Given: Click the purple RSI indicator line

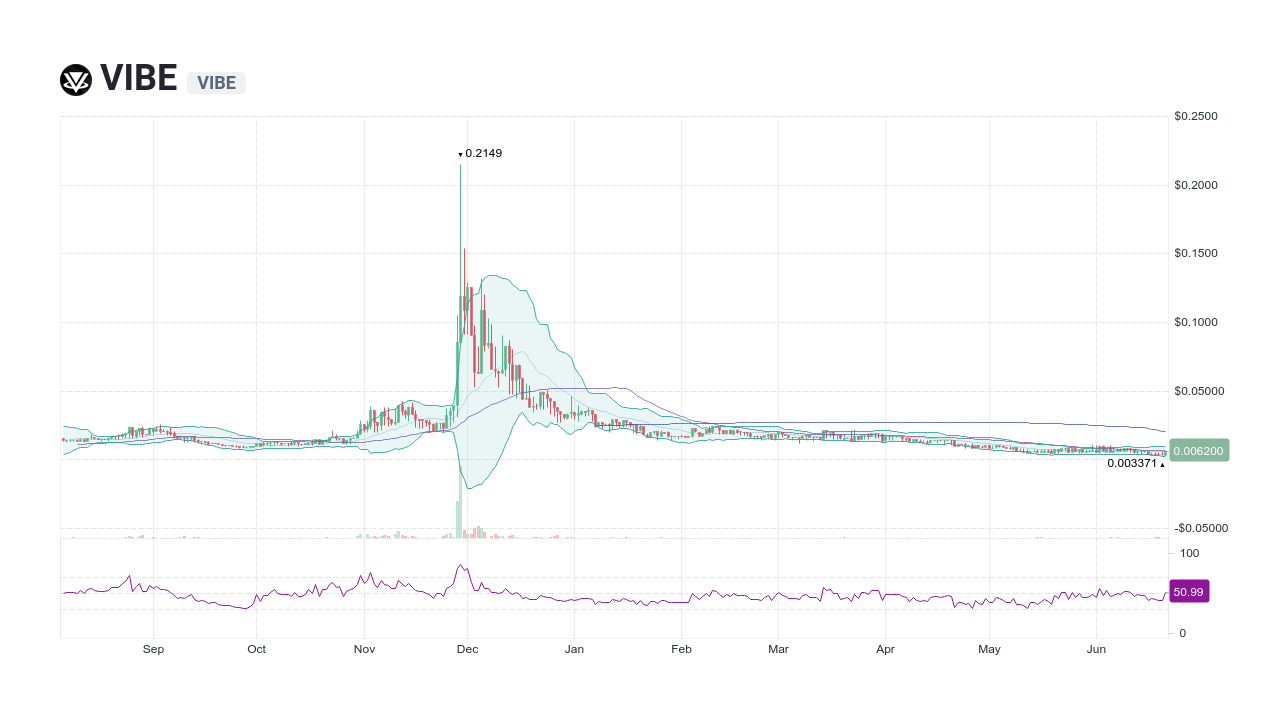Looking at the screenshot, I should [462, 566].
